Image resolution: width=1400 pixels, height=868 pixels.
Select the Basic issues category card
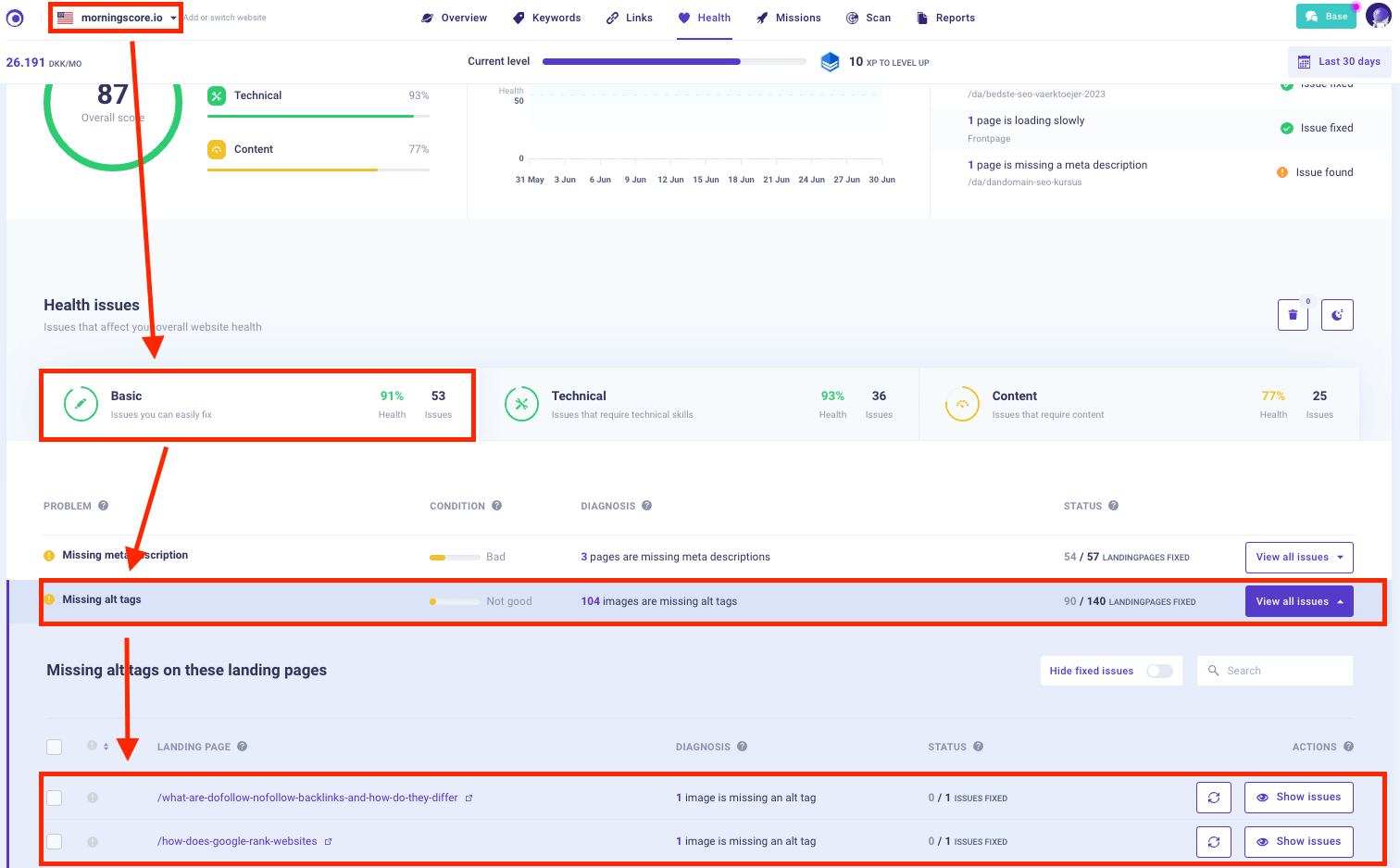[x=257, y=405]
